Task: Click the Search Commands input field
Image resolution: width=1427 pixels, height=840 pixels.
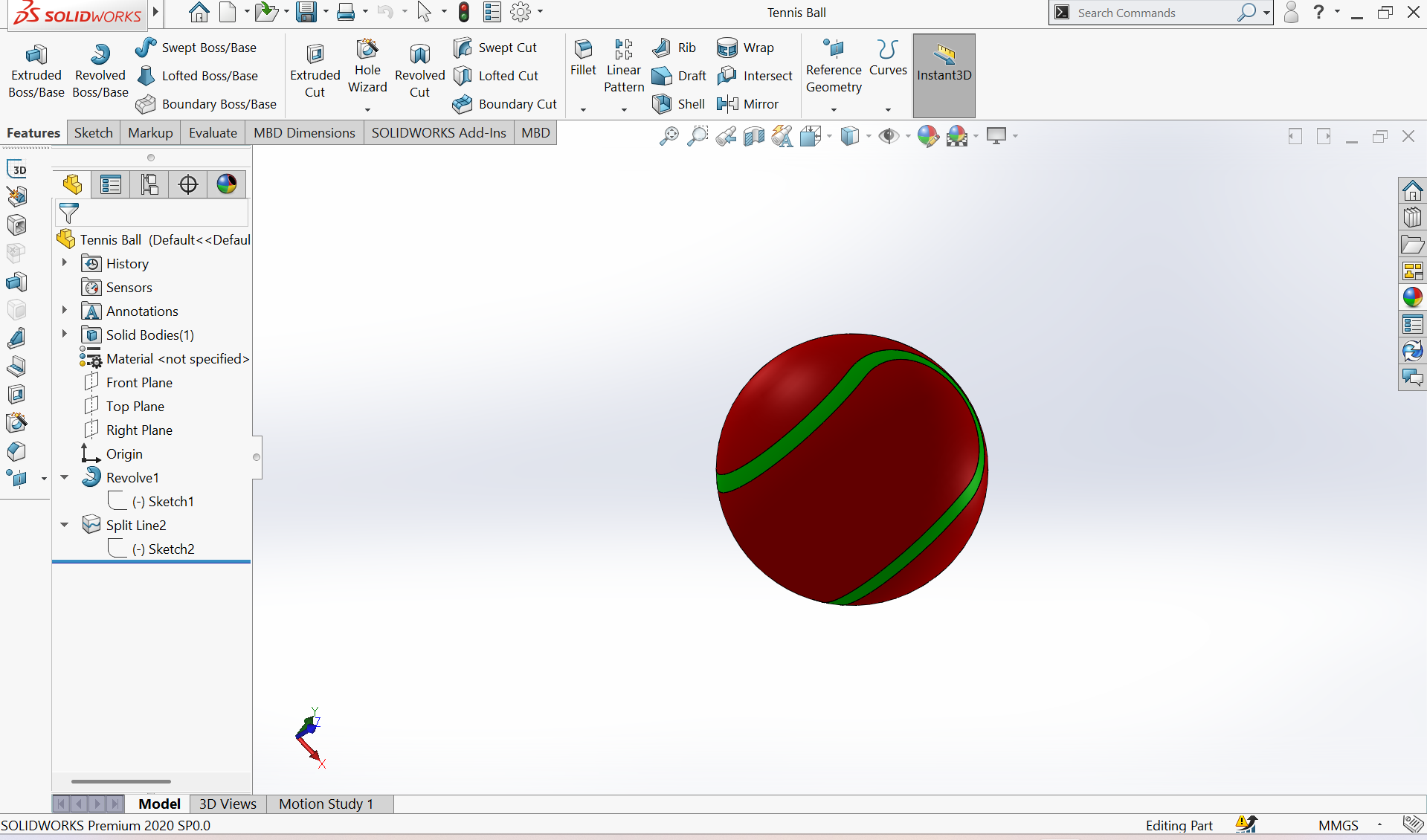Action: 1153,13
